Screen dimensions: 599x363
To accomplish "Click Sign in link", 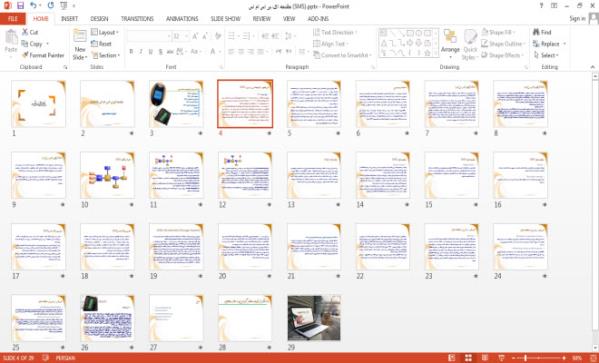I will coord(577,18).
